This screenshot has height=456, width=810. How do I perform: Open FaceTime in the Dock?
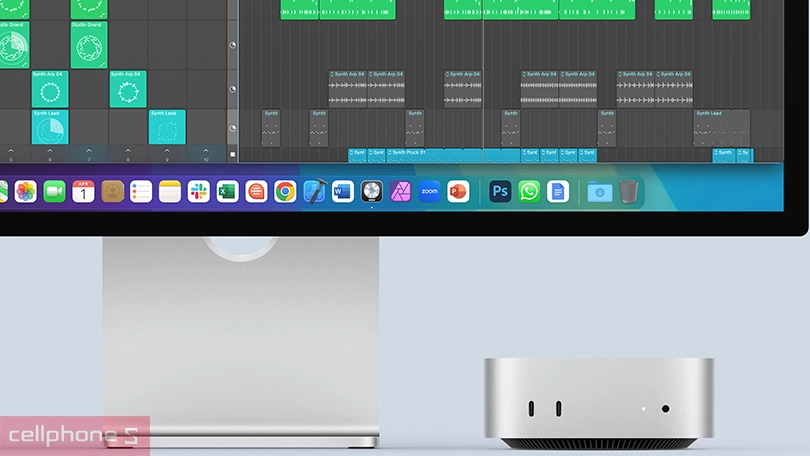(x=54, y=192)
